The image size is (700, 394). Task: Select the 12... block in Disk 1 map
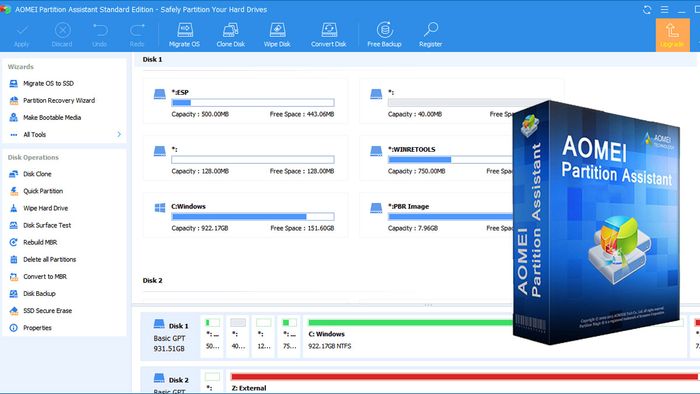coord(264,337)
